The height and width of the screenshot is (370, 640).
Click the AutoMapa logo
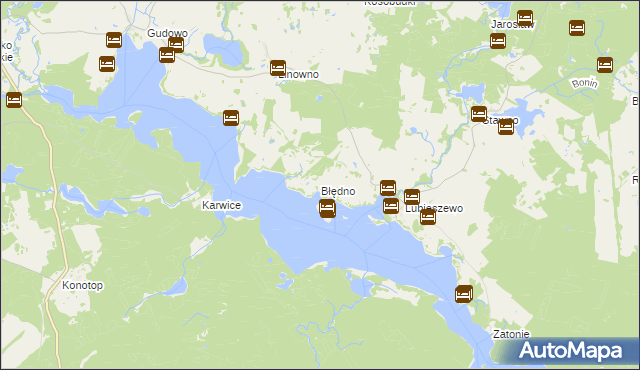pos(571,350)
